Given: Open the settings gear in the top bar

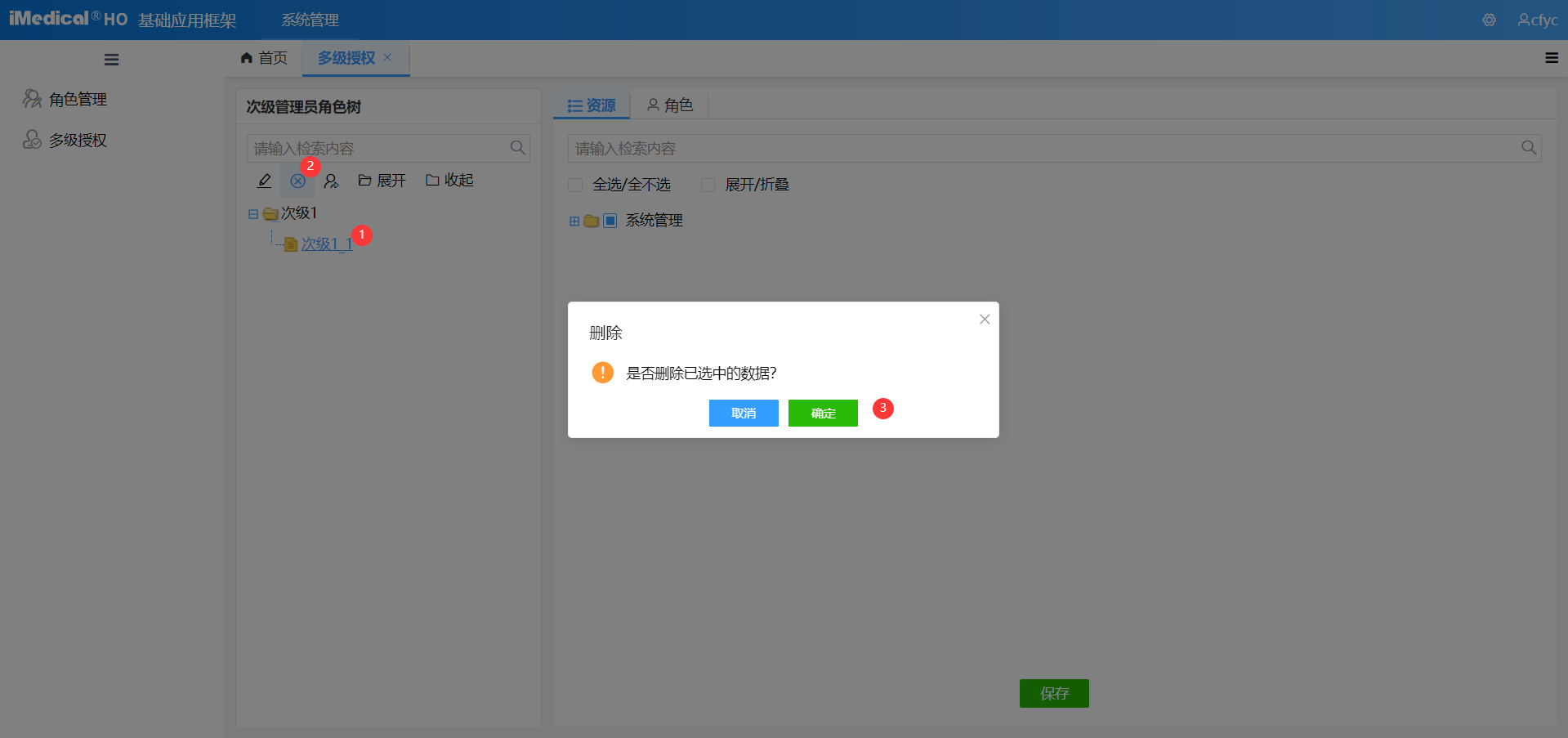Looking at the screenshot, I should click(x=1489, y=20).
